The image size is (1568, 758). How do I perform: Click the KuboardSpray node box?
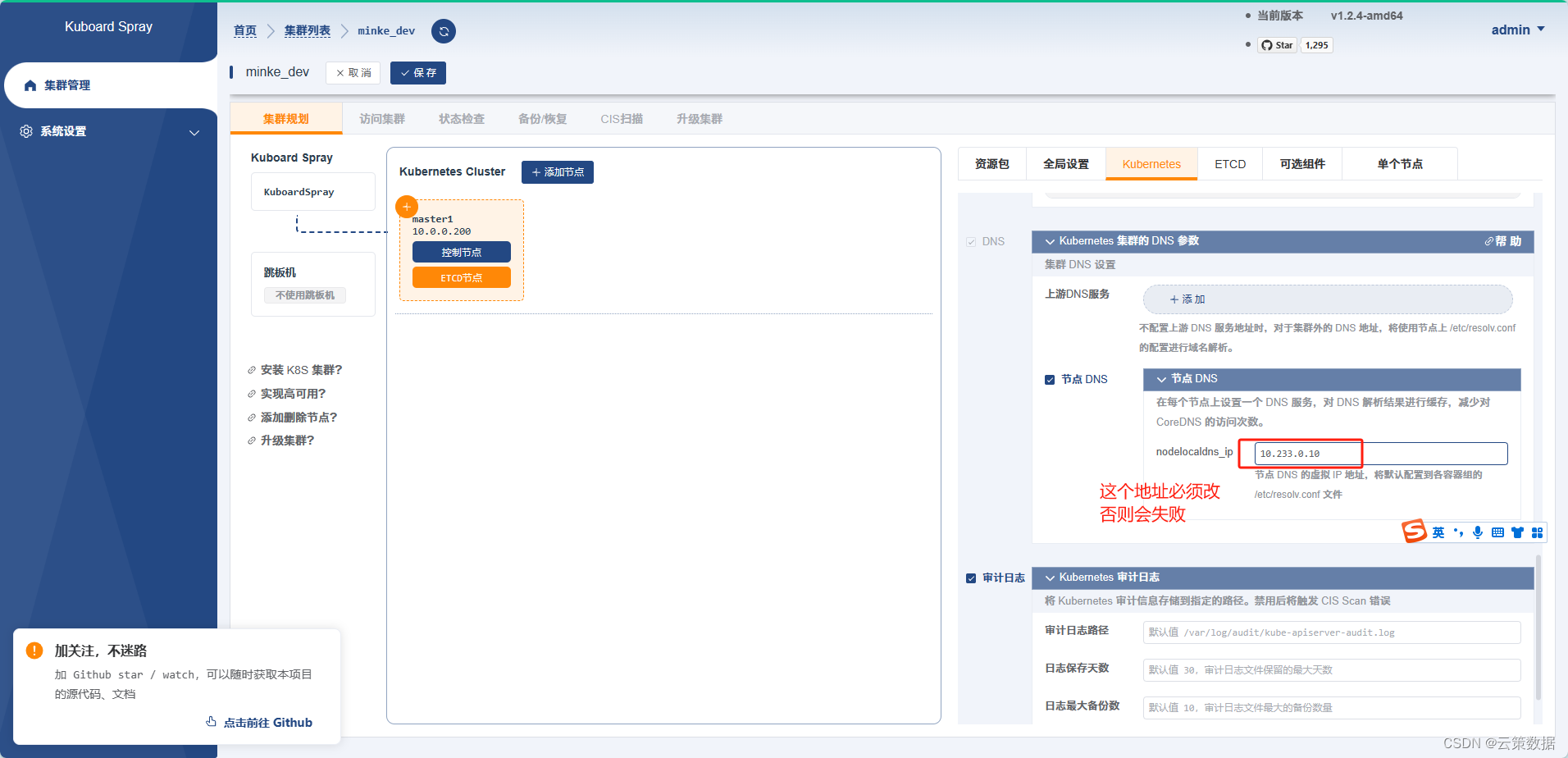pos(313,192)
